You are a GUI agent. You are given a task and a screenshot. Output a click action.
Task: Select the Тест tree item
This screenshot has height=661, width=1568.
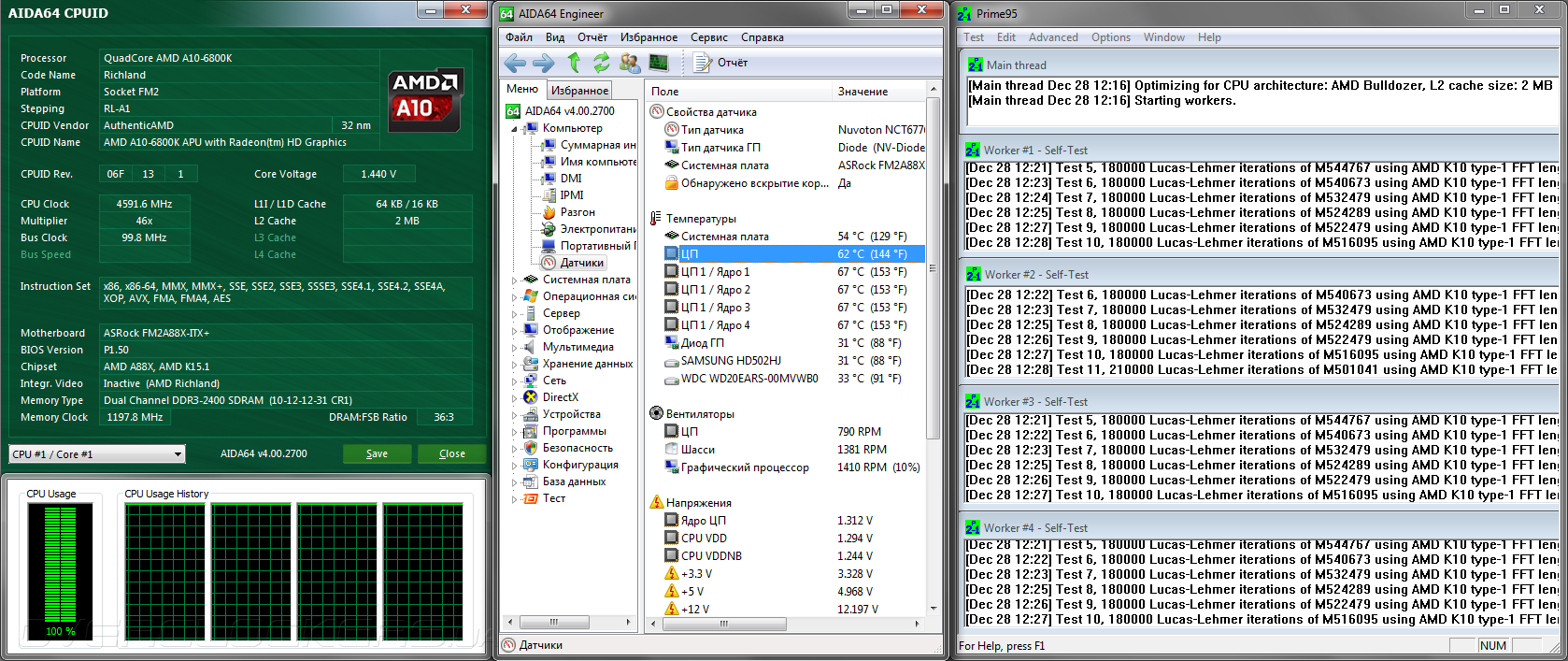pyautogui.click(x=545, y=498)
